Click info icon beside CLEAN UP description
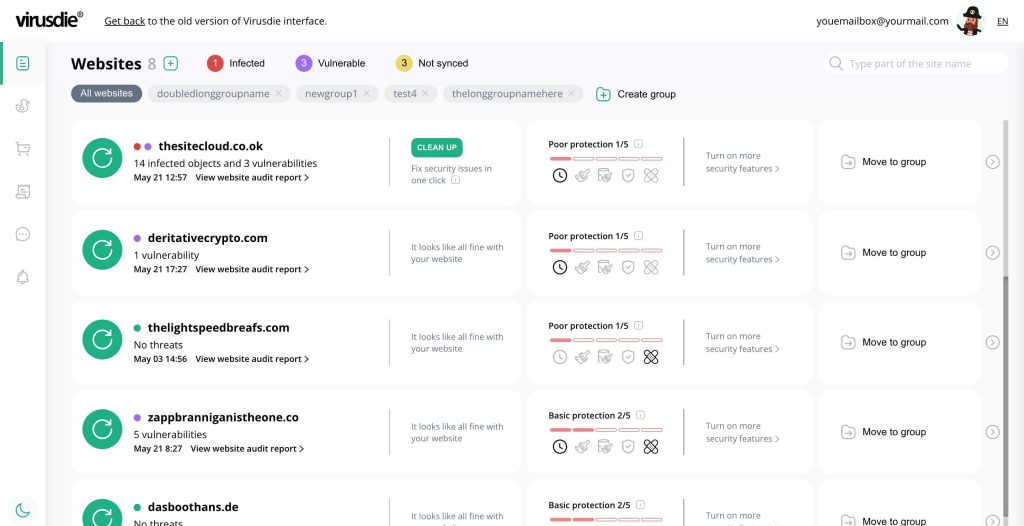Screen dimensions: 1024x526 [x=456, y=180]
